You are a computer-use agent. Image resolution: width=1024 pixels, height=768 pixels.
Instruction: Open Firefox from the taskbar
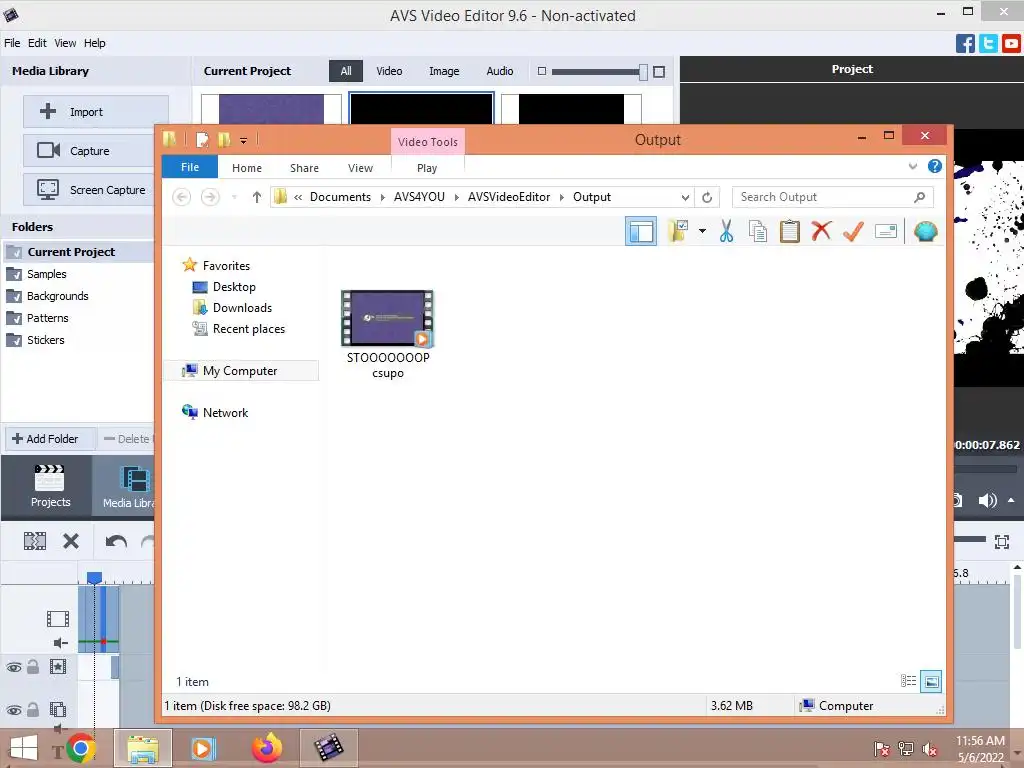tap(266, 748)
